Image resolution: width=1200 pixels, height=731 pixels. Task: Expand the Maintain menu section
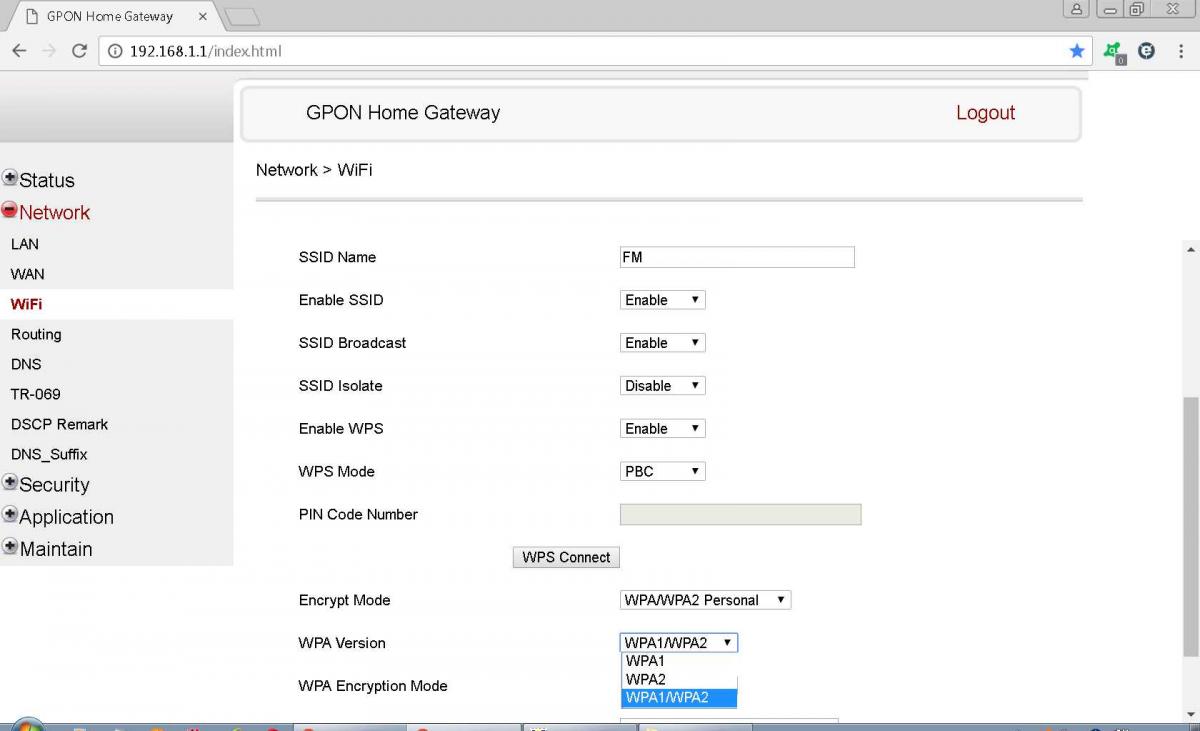click(10, 547)
